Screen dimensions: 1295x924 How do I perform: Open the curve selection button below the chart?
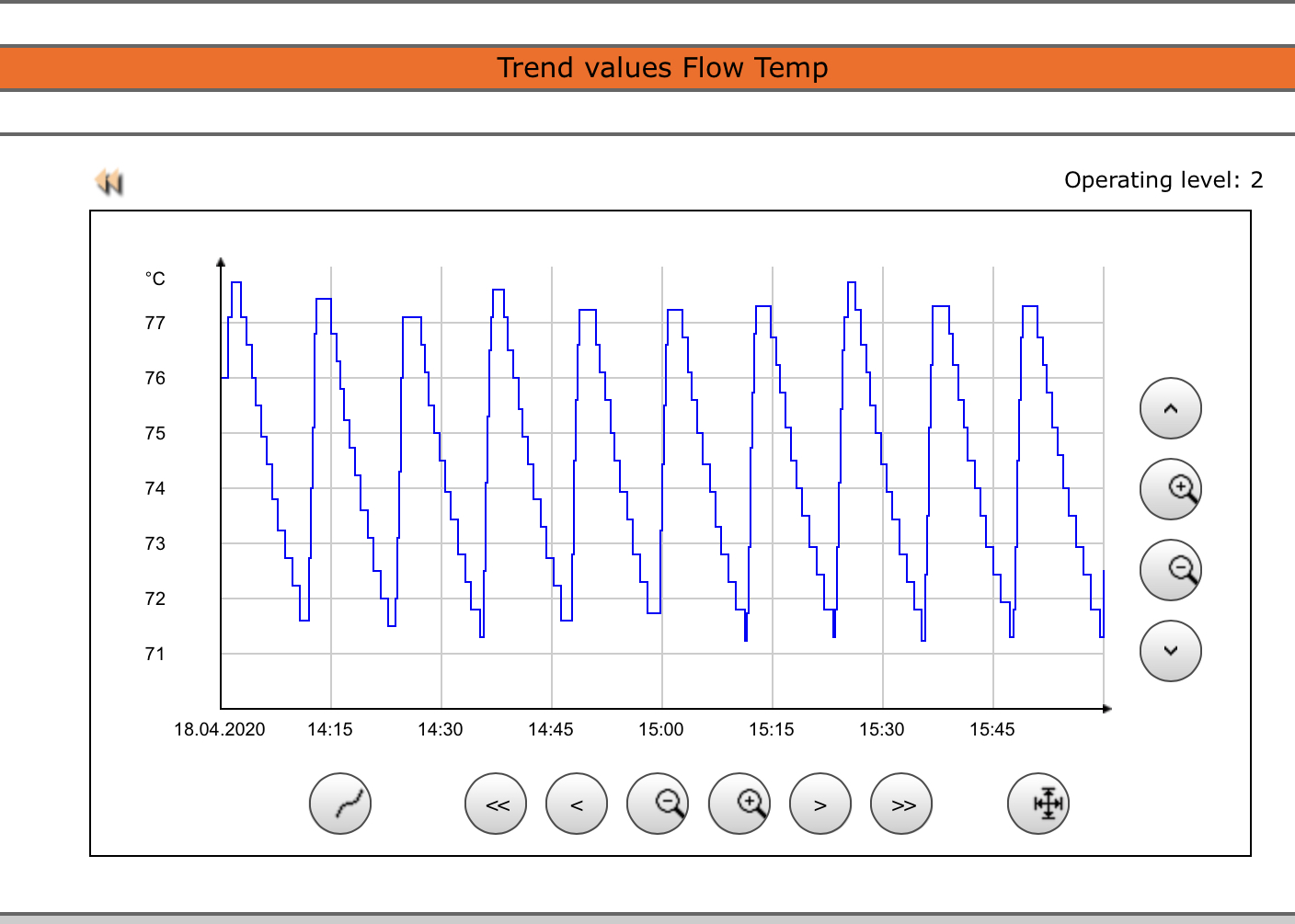pos(340,804)
